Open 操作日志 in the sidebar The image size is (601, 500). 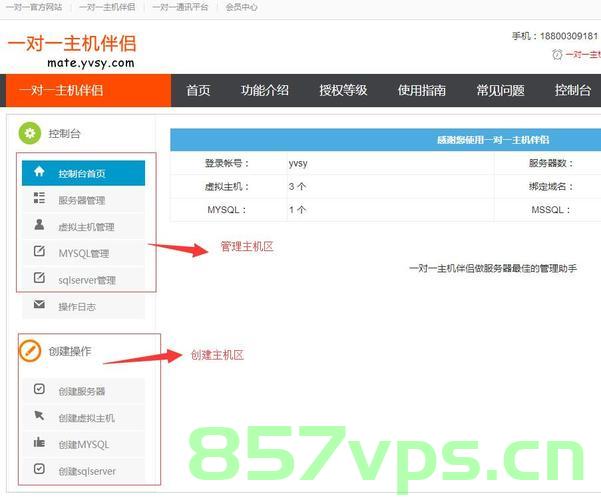pyautogui.click(x=83, y=306)
